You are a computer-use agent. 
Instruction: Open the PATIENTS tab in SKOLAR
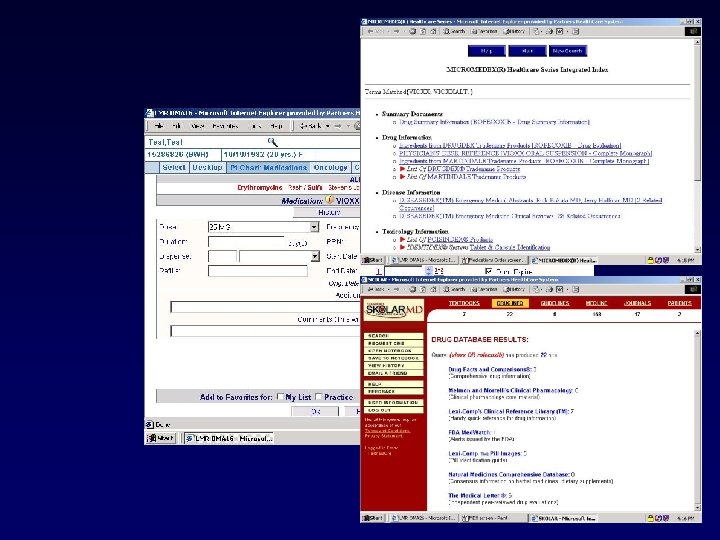[680, 303]
